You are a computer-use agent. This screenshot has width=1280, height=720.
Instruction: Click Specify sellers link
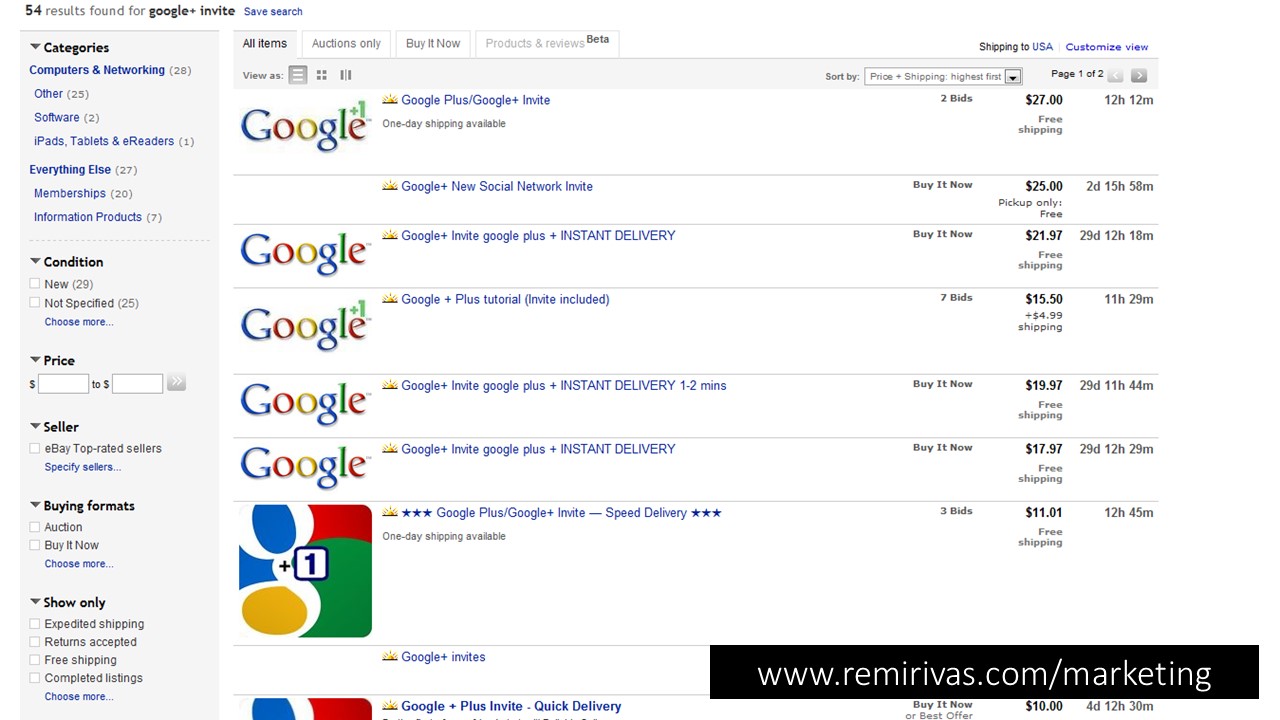[83, 467]
